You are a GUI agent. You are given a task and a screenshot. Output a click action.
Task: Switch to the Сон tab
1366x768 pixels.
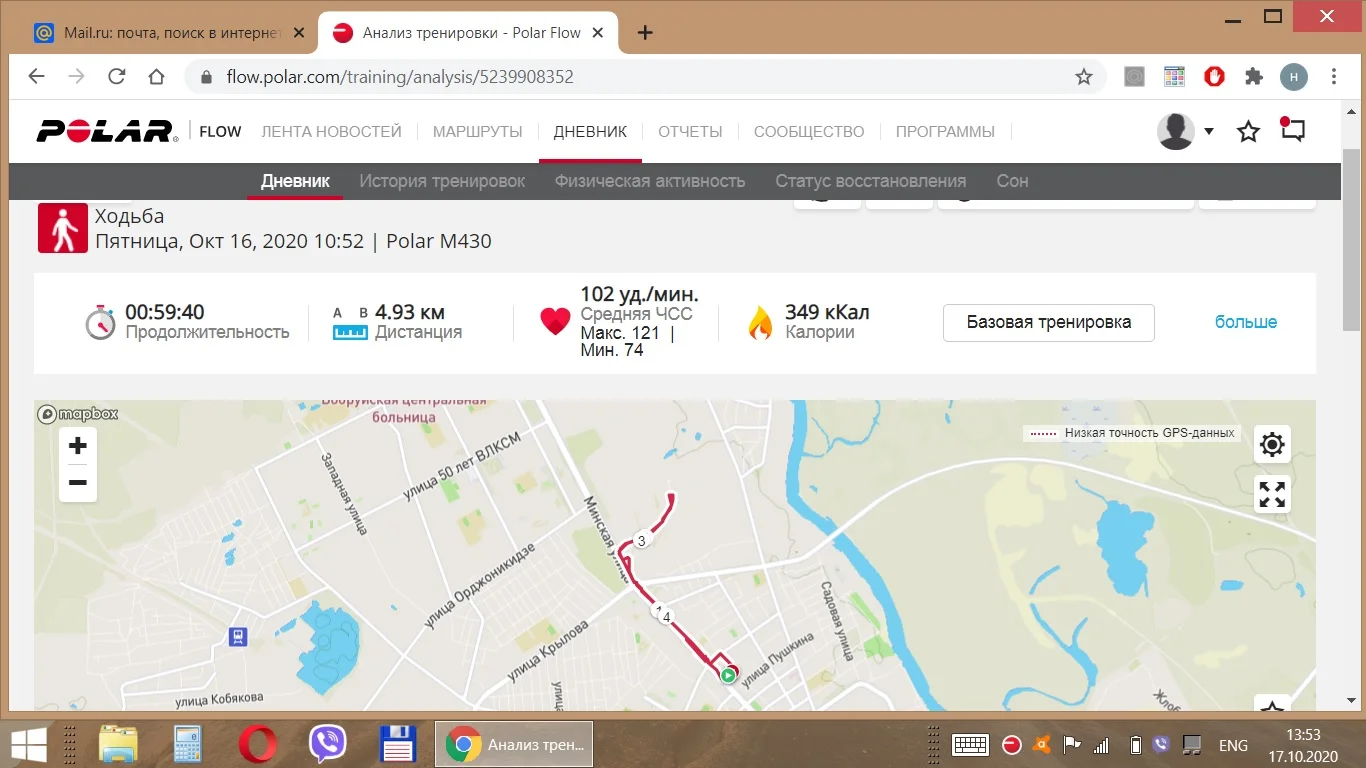coord(1012,181)
